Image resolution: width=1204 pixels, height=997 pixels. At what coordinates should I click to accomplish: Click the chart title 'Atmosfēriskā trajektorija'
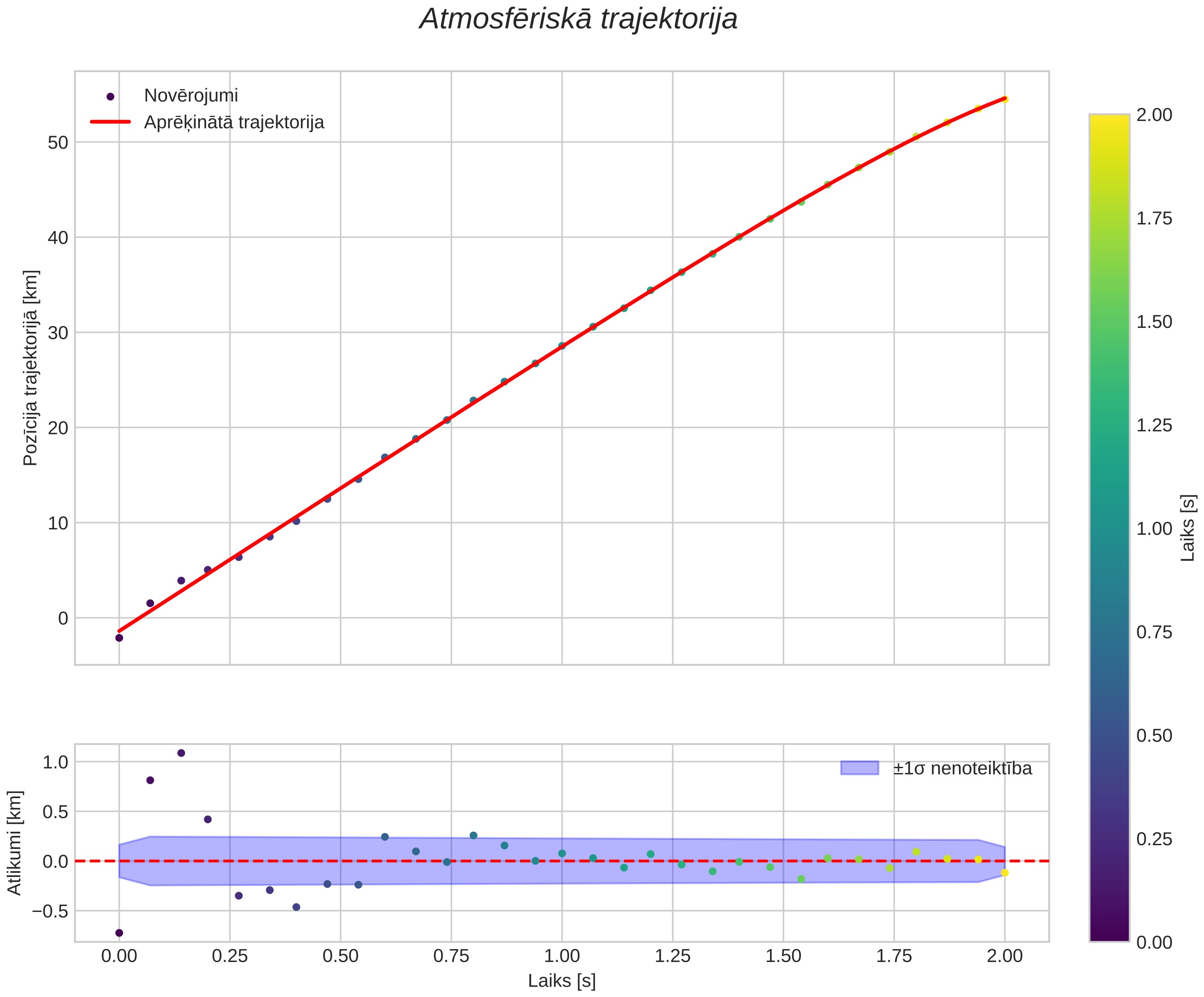tap(579, 20)
